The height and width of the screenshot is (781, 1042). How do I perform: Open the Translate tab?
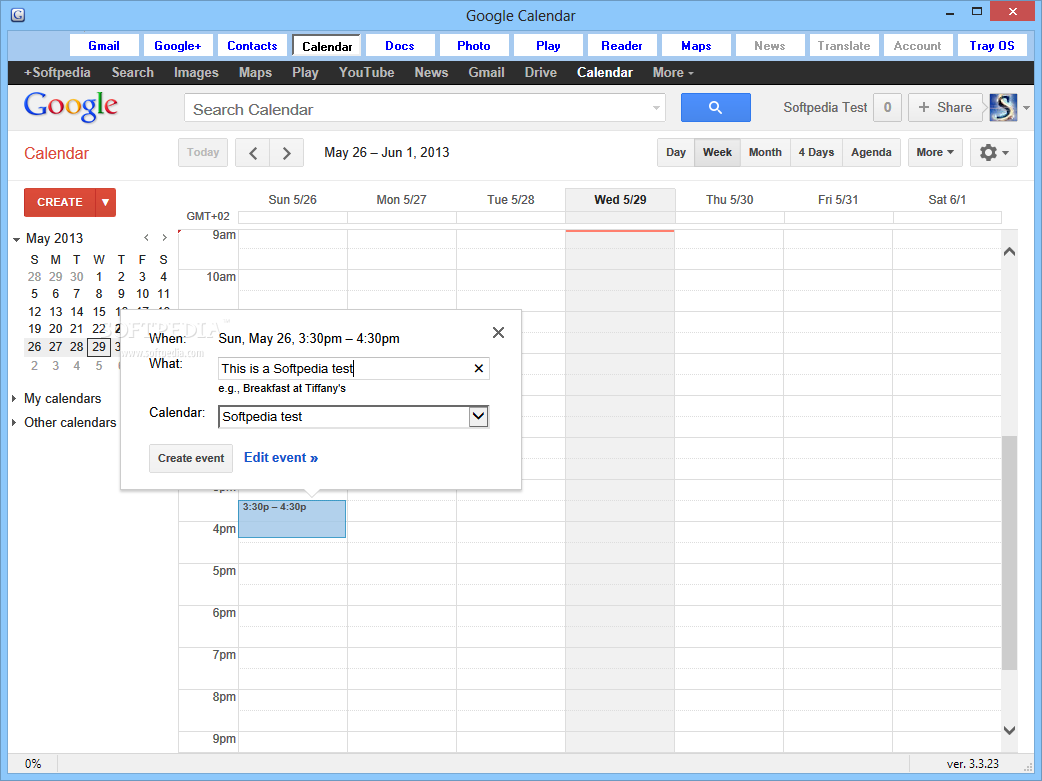click(844, 46)
